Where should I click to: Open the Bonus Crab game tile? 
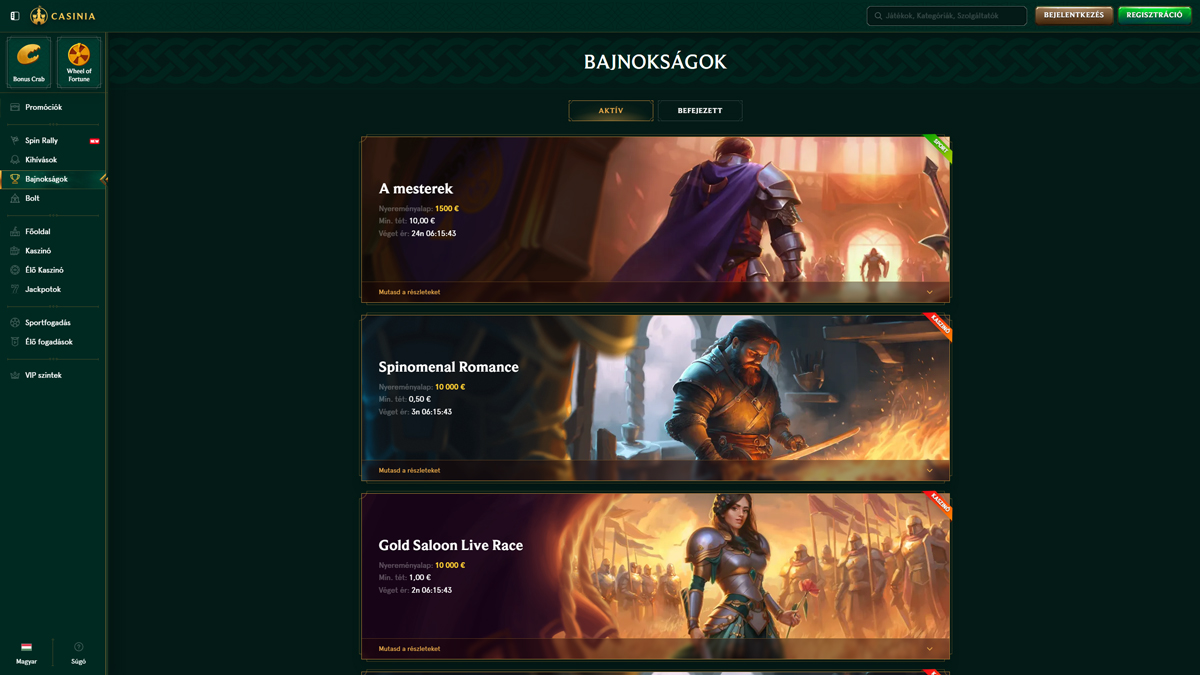28,62
